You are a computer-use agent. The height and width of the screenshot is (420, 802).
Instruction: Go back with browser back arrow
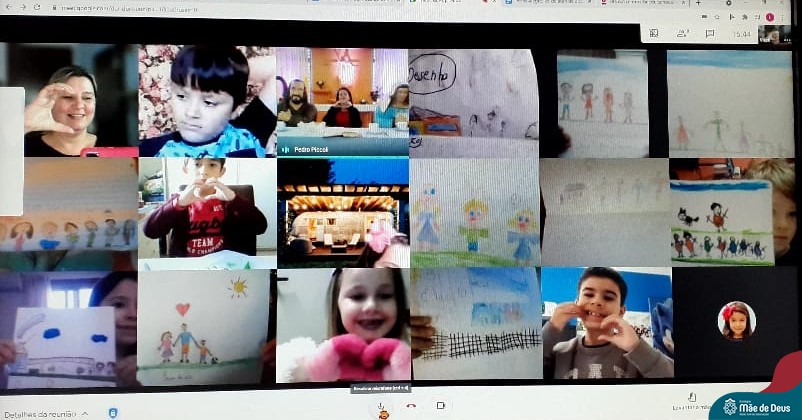[9, 7]
